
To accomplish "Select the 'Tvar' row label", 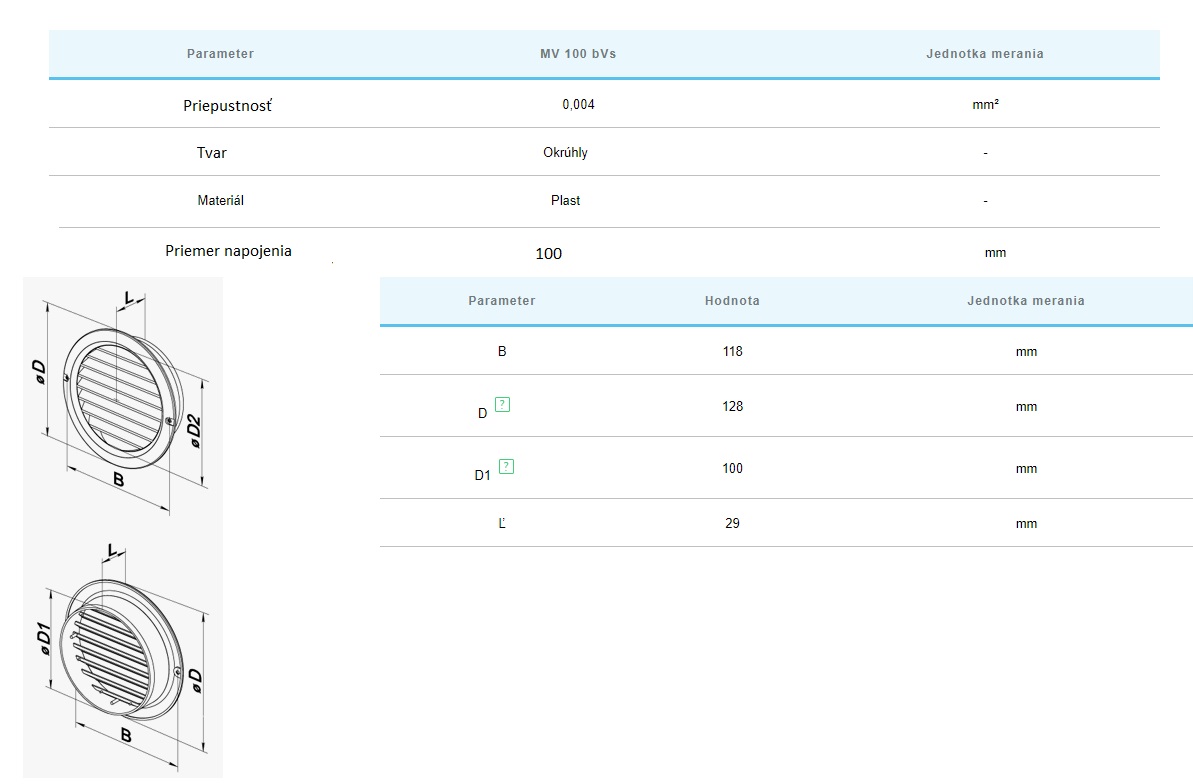I will (212, 153).
